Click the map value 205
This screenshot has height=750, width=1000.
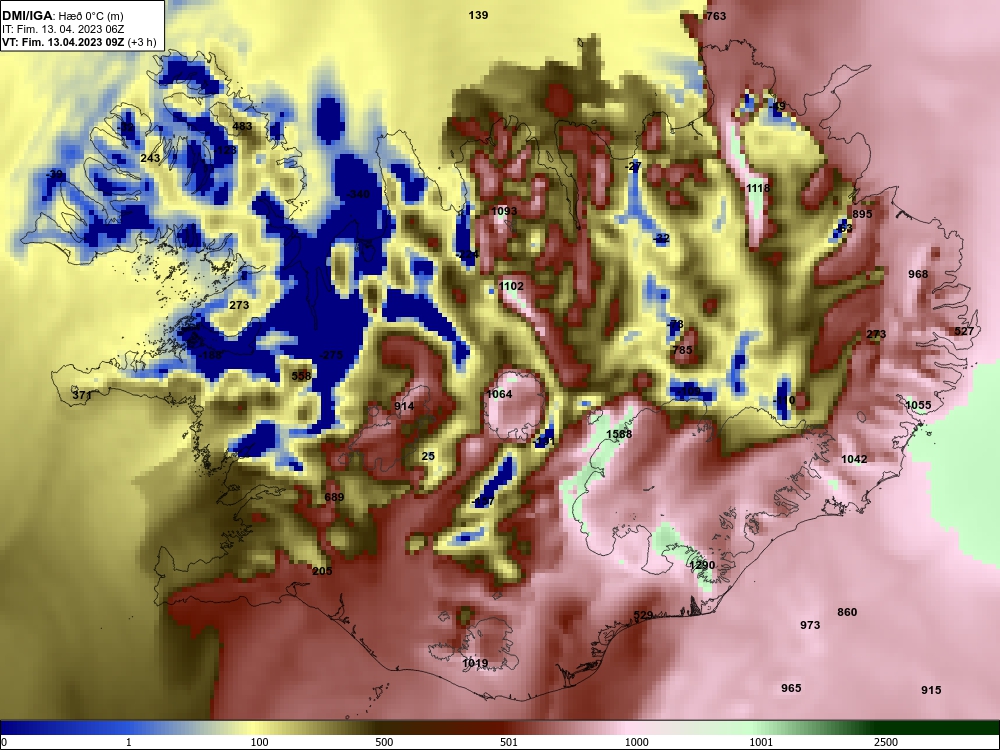(x=322, y=571)
